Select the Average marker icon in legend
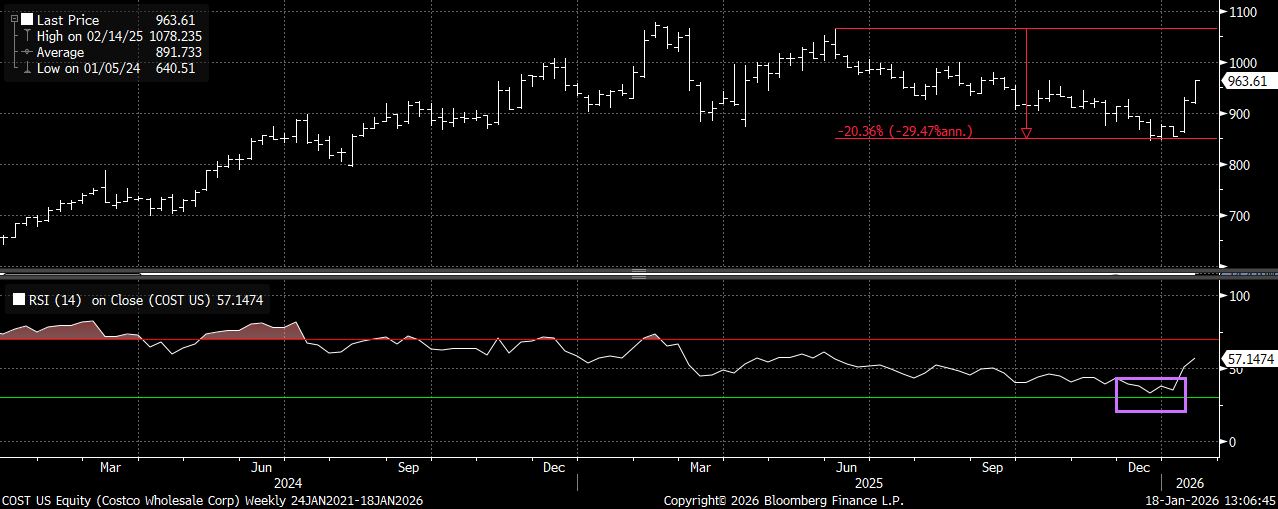1278x509 pixels. tap(26, 52)
